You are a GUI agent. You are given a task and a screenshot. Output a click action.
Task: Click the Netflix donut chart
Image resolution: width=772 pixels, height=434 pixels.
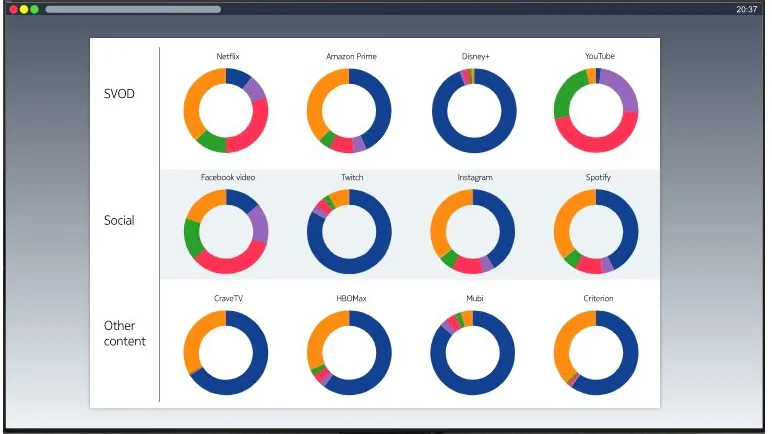(x=226, y=110)
